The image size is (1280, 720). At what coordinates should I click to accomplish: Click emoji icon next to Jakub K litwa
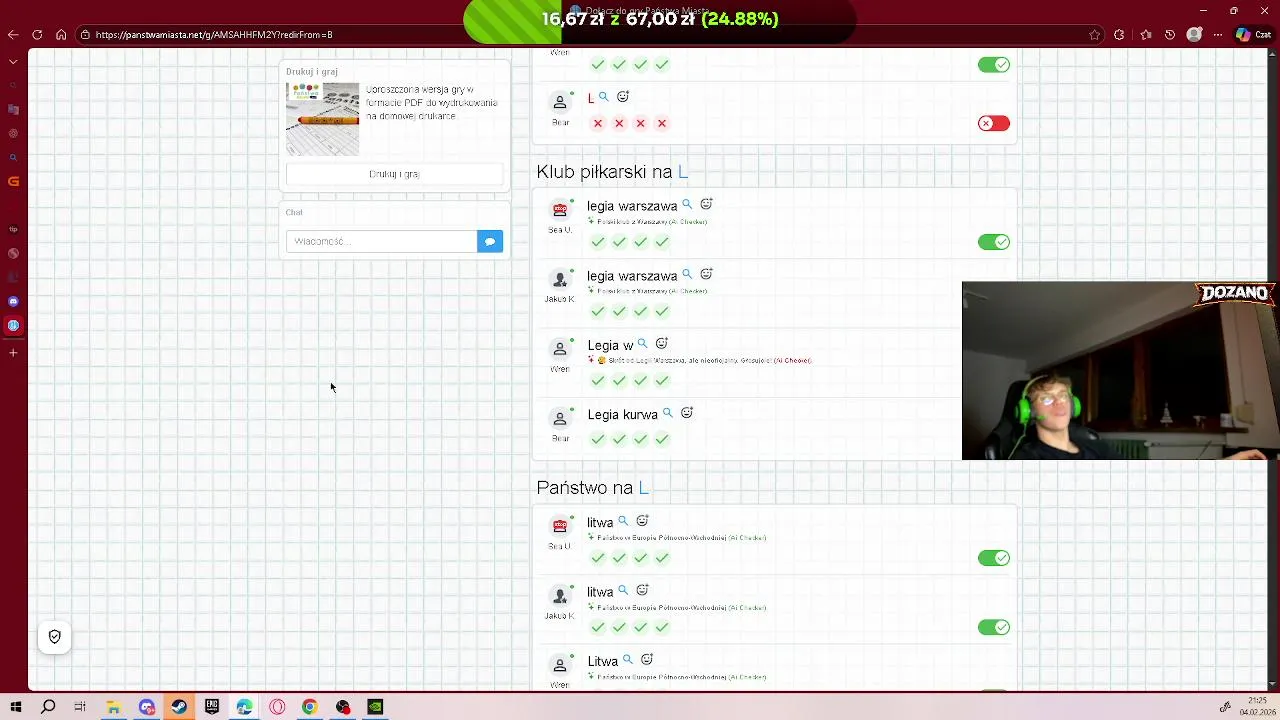pyautogui.click(x=643, y=590)
